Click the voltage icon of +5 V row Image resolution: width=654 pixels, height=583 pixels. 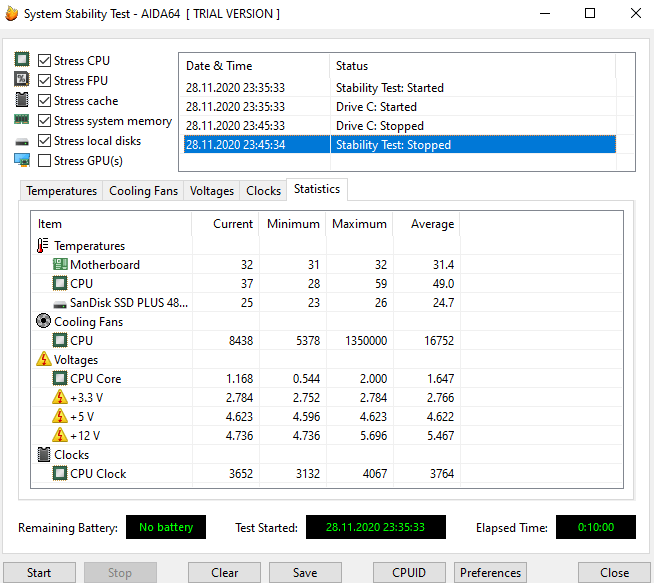(60, 416)
